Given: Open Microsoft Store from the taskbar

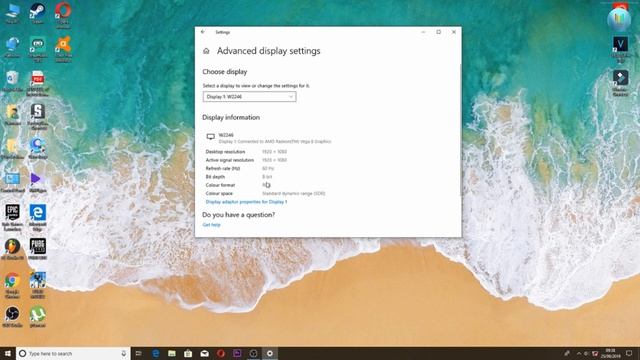Looking at the screenshot, I should (x=188, y=353).
